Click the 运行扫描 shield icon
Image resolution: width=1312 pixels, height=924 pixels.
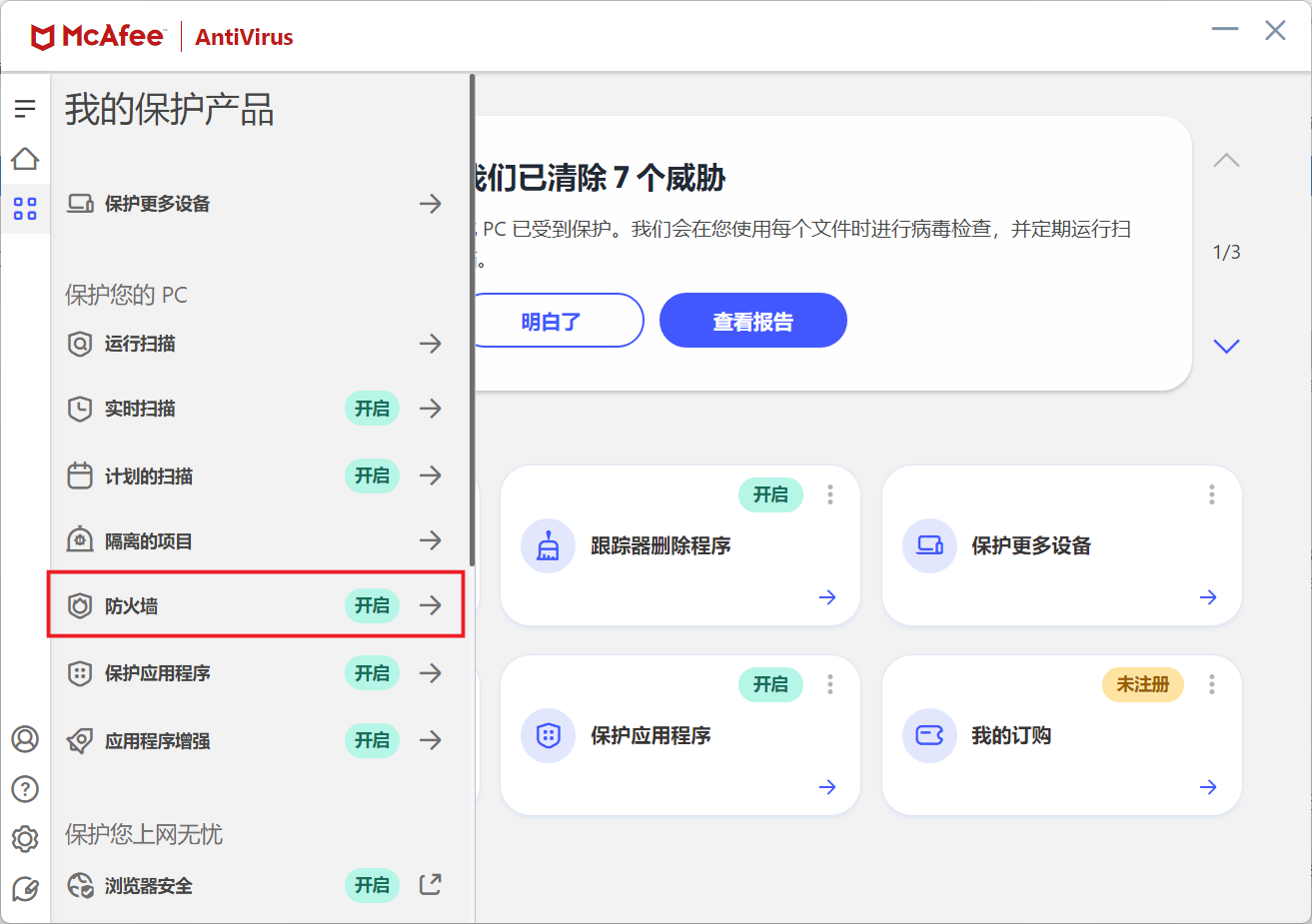pyautogui.click(x=80, y=344)
